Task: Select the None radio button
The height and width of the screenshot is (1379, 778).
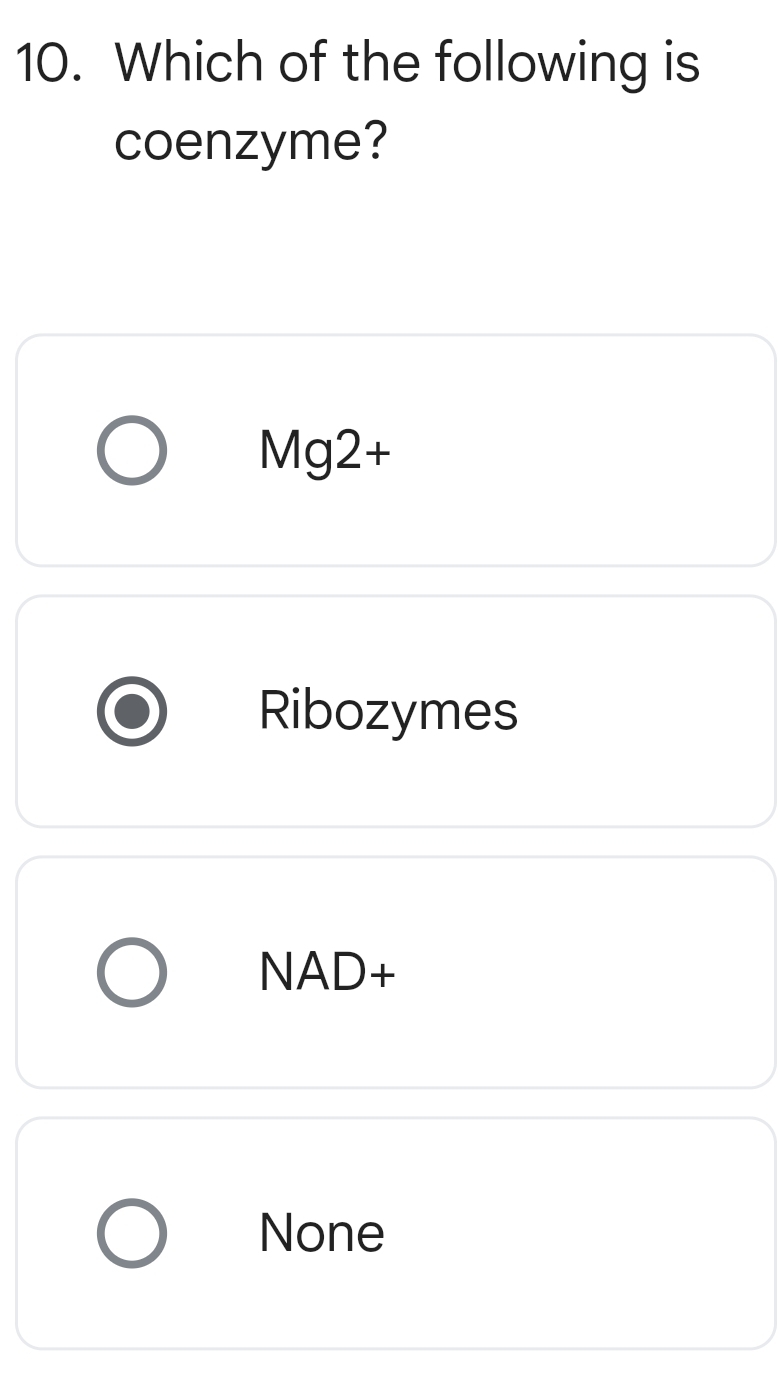Action: coord(132,1232)
